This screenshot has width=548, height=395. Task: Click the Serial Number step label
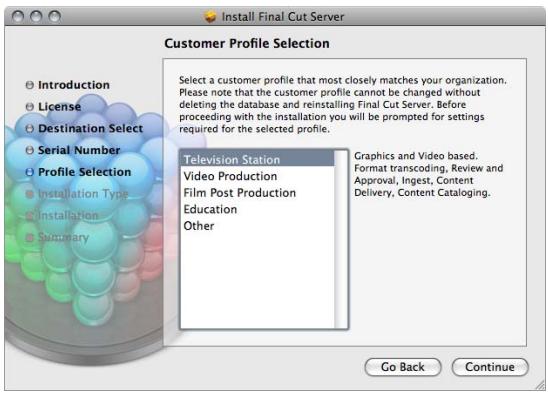pyautogui.click(x=79, y=150)
